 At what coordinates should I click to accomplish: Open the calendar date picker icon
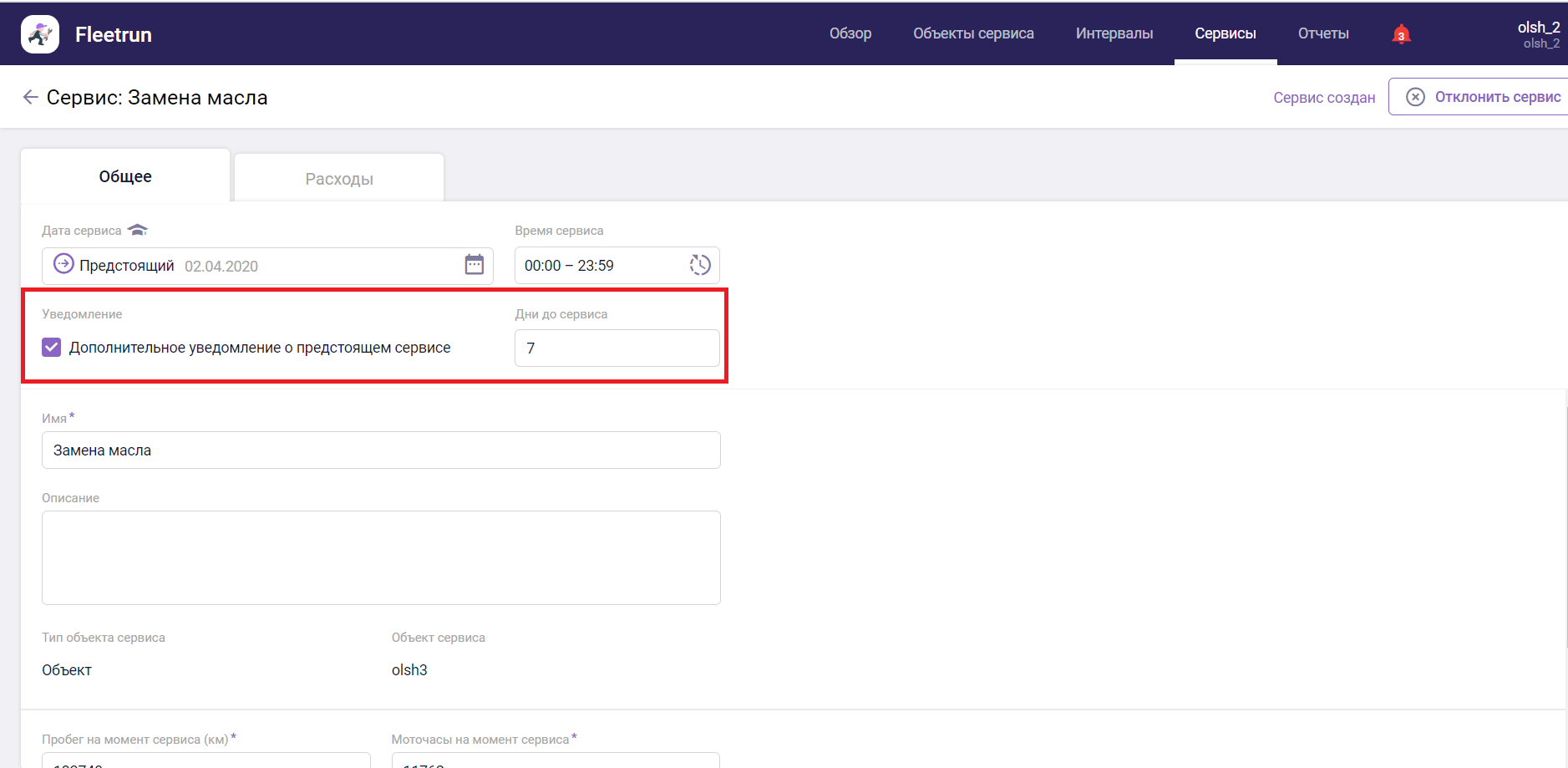click(x=474, y=265)
